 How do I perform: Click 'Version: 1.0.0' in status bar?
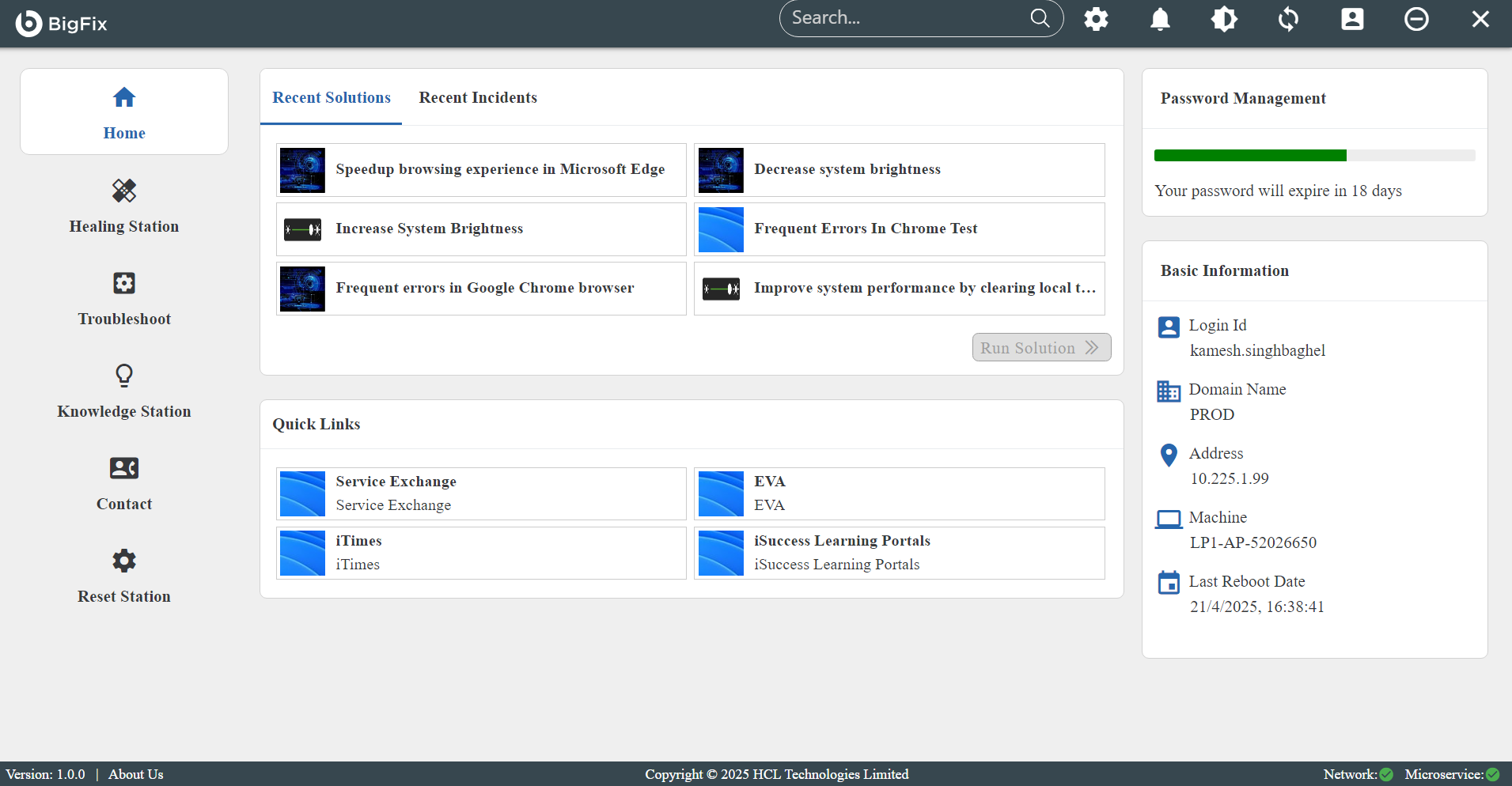[45, 774]
